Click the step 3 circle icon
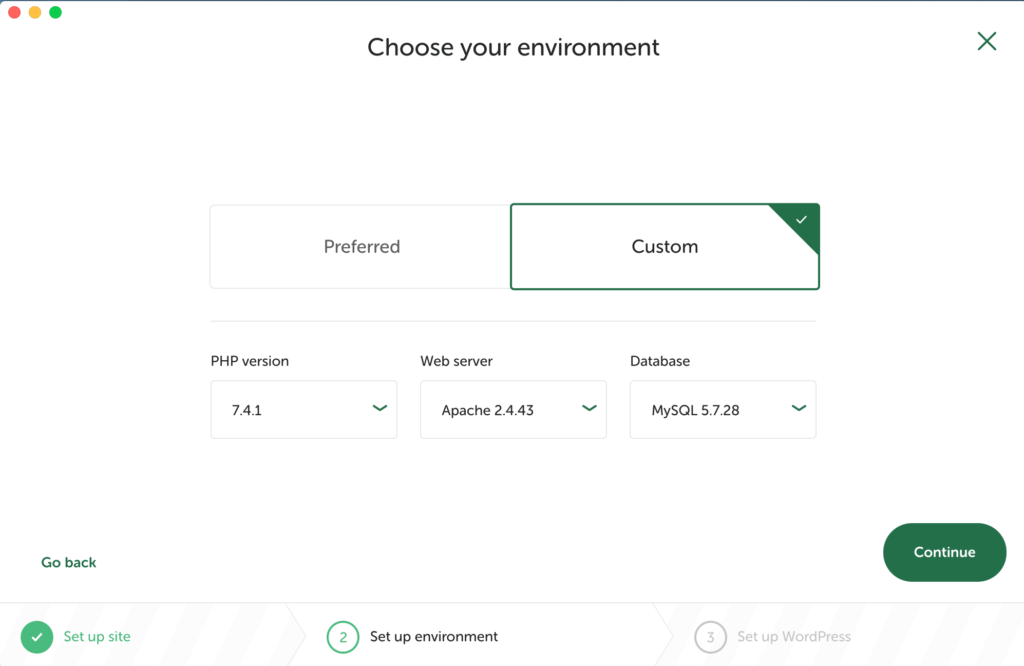 pos(711,637)
